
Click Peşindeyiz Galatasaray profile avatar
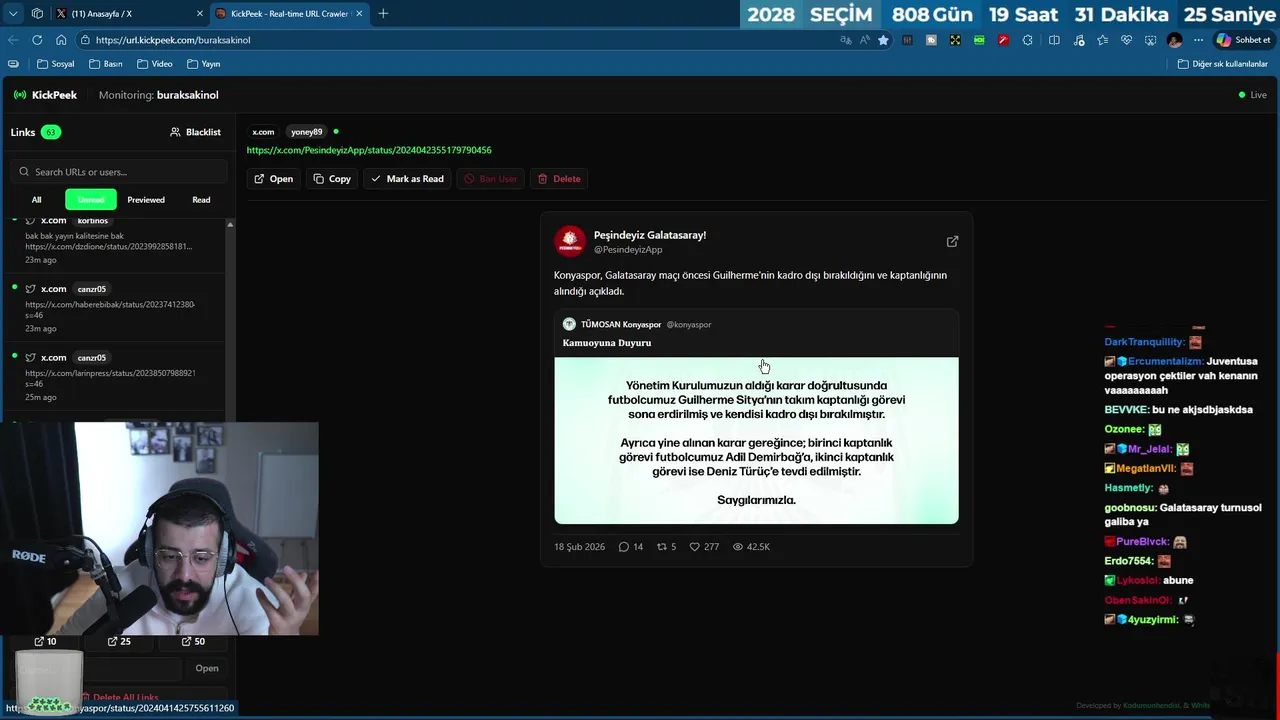tap(570, 241)
